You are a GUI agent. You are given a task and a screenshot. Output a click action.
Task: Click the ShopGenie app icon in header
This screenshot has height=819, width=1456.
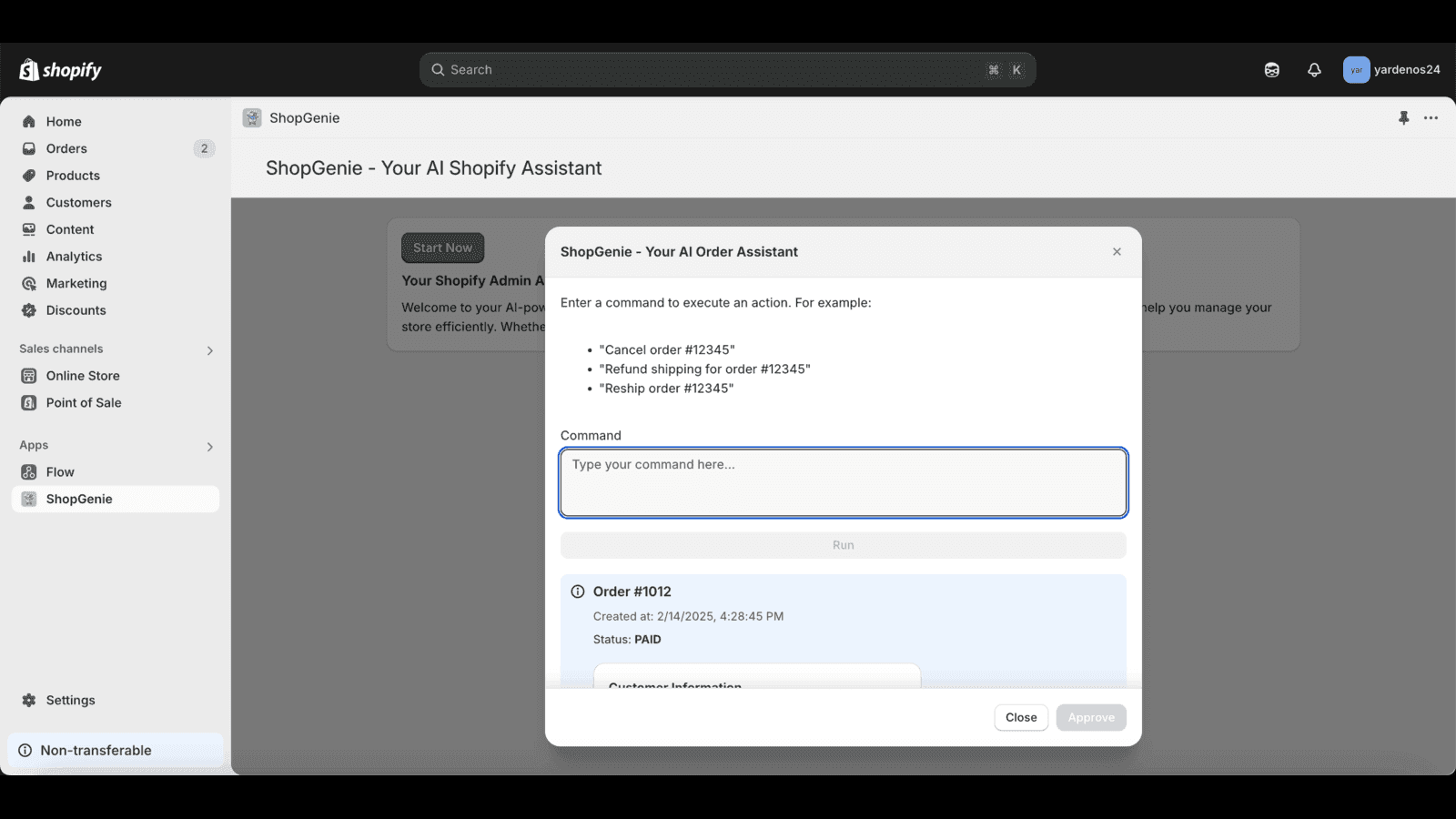click(252, 118)
